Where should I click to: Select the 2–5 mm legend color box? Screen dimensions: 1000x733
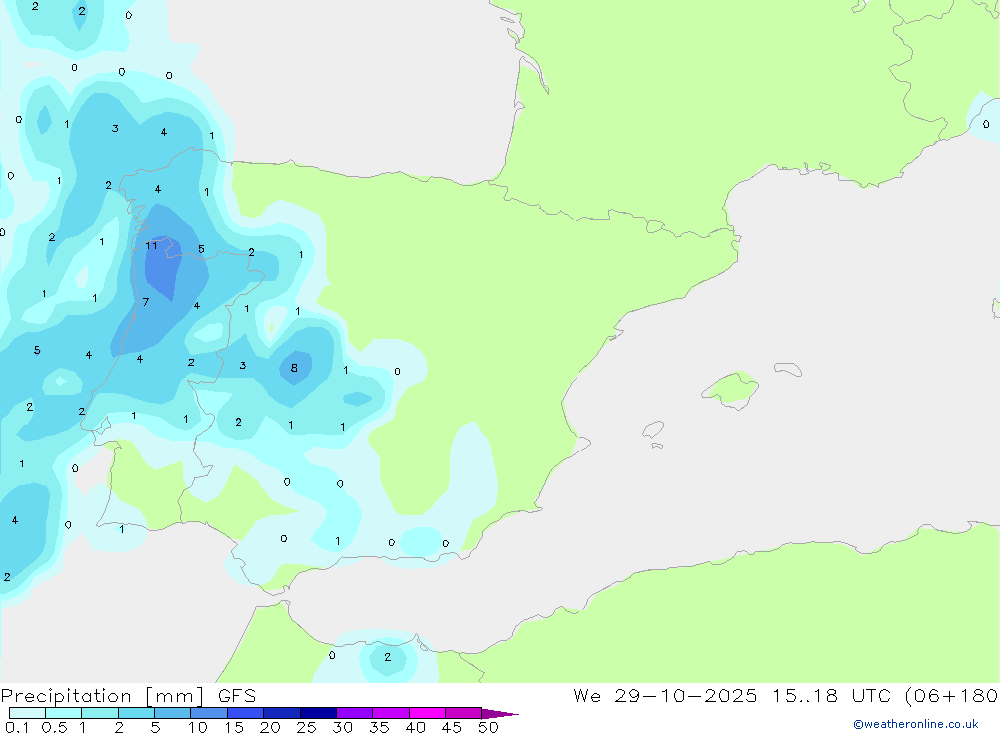click(136, 713)
